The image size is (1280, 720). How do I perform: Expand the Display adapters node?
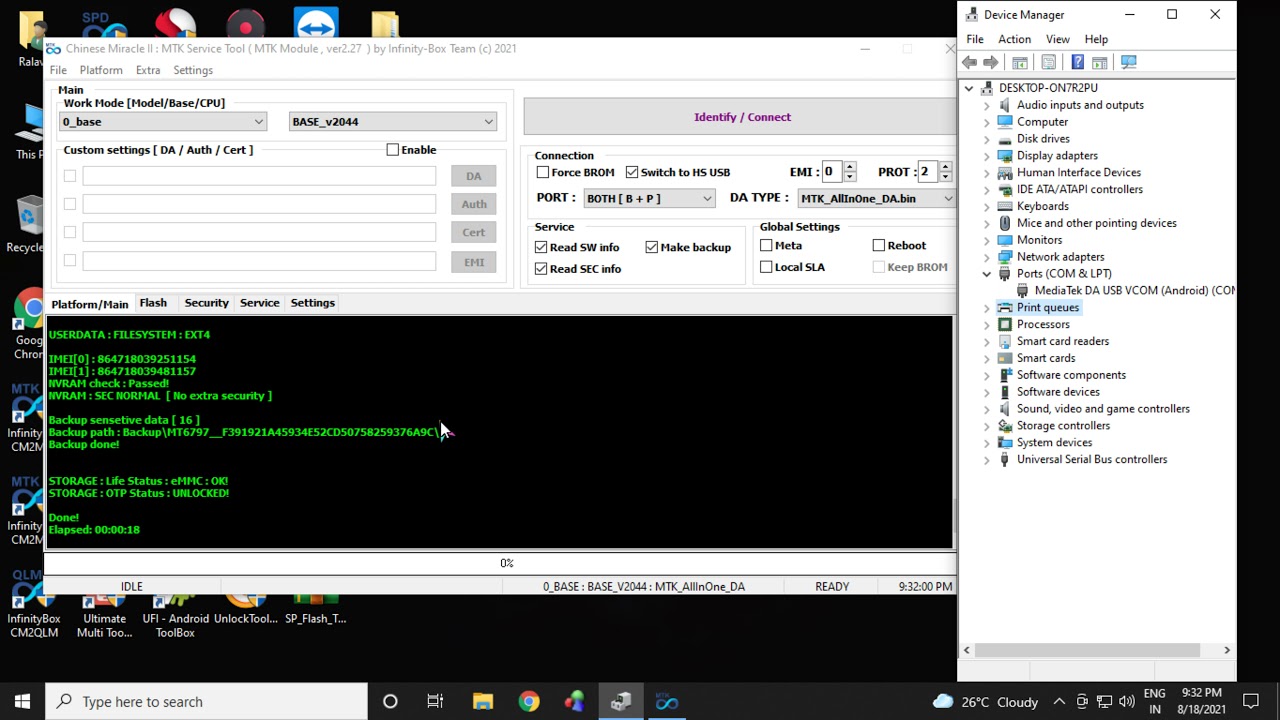pyautogui.click(x=987, y=156)
